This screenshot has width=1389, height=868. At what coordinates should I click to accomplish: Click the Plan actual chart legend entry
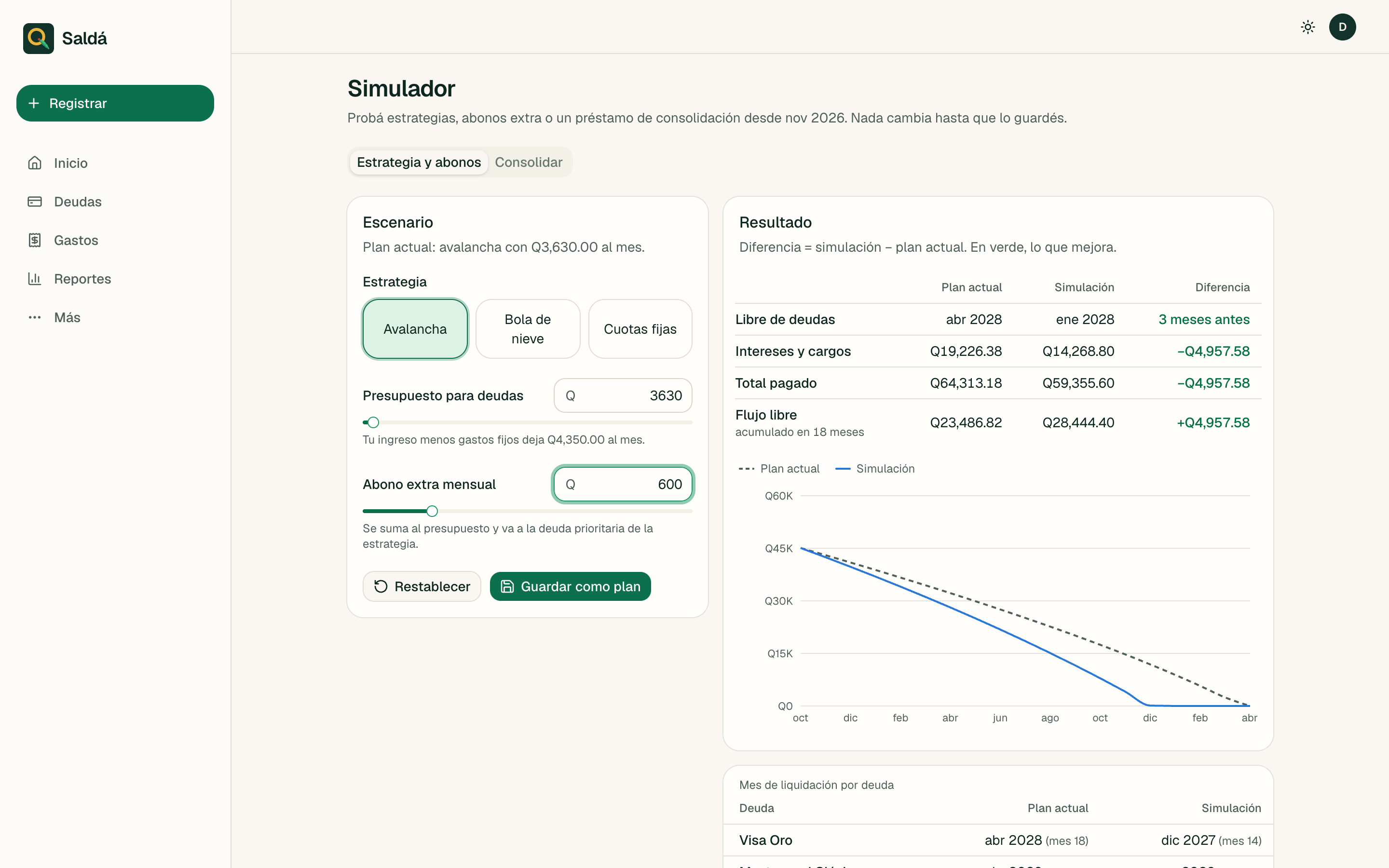point(779,468)
